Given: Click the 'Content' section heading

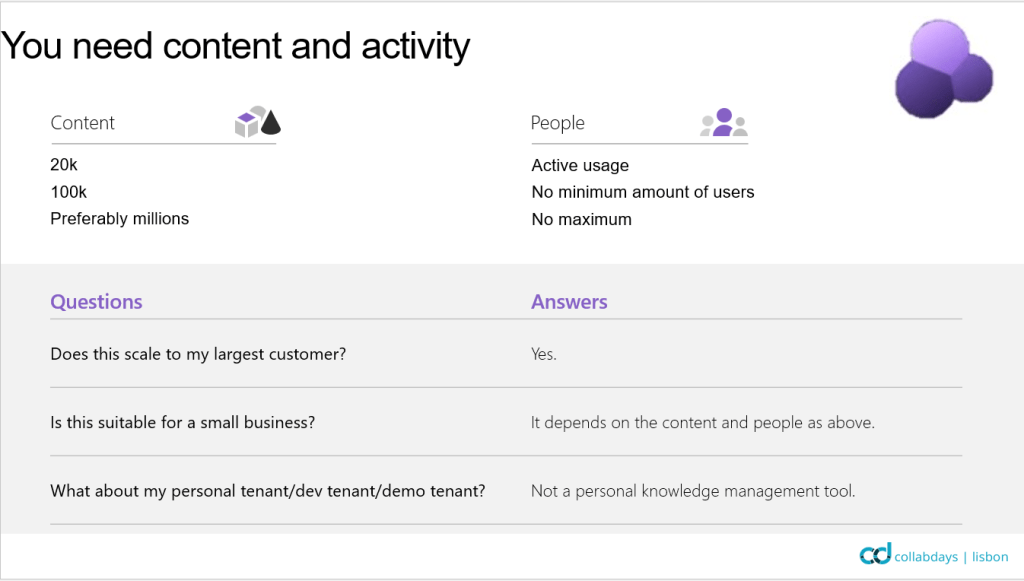Looking at the screenshot, I should click(x=83, y=123).
